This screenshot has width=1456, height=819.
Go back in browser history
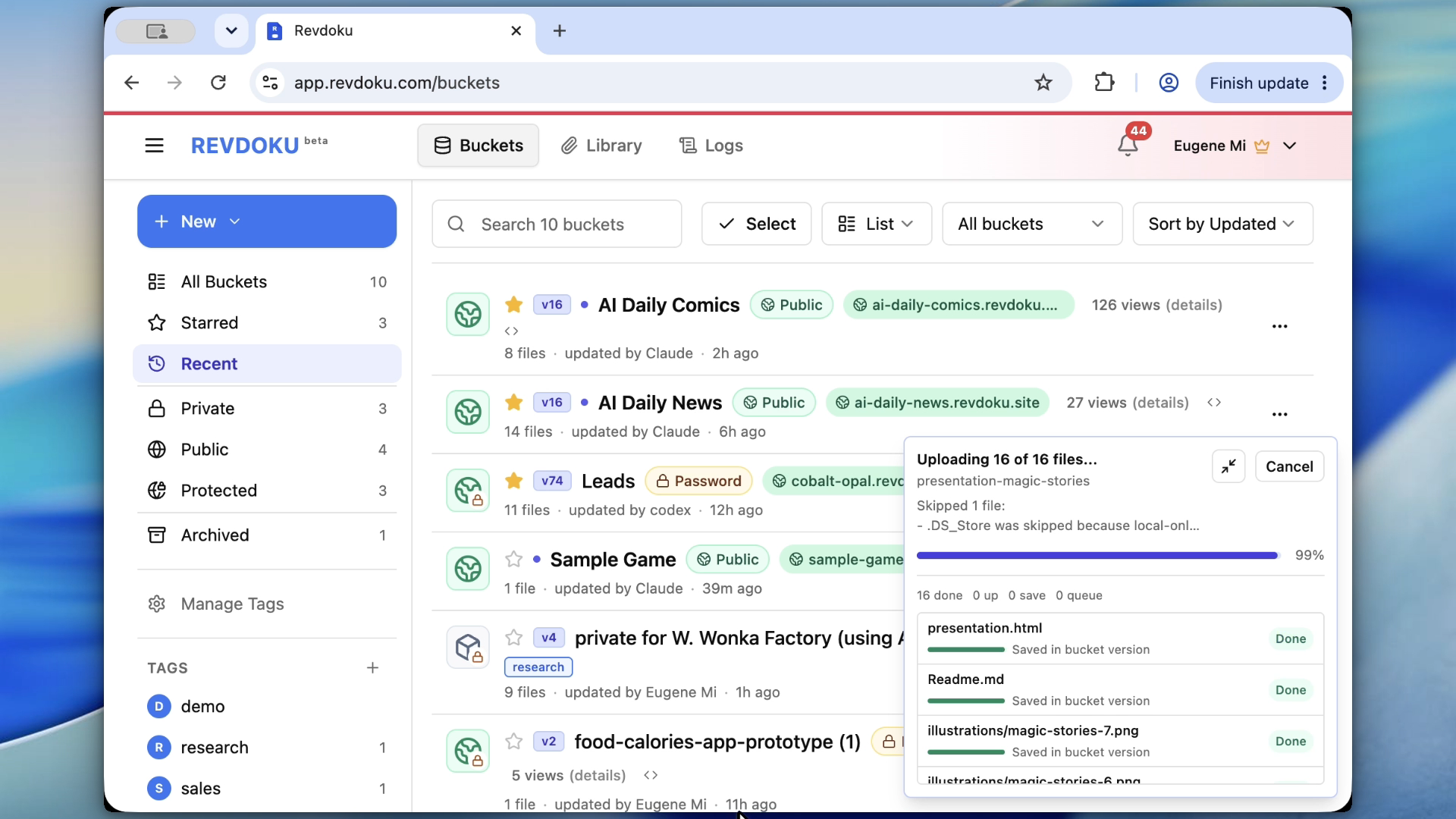click(131, 83)
